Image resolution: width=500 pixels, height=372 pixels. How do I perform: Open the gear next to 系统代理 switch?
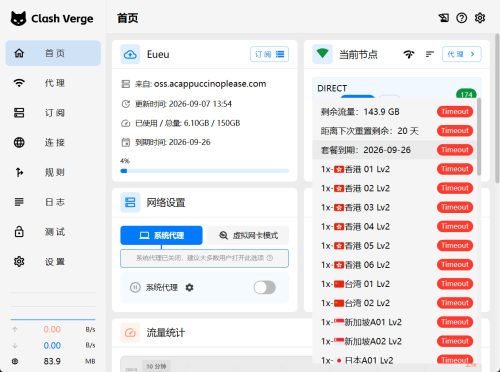click(189, 287)
